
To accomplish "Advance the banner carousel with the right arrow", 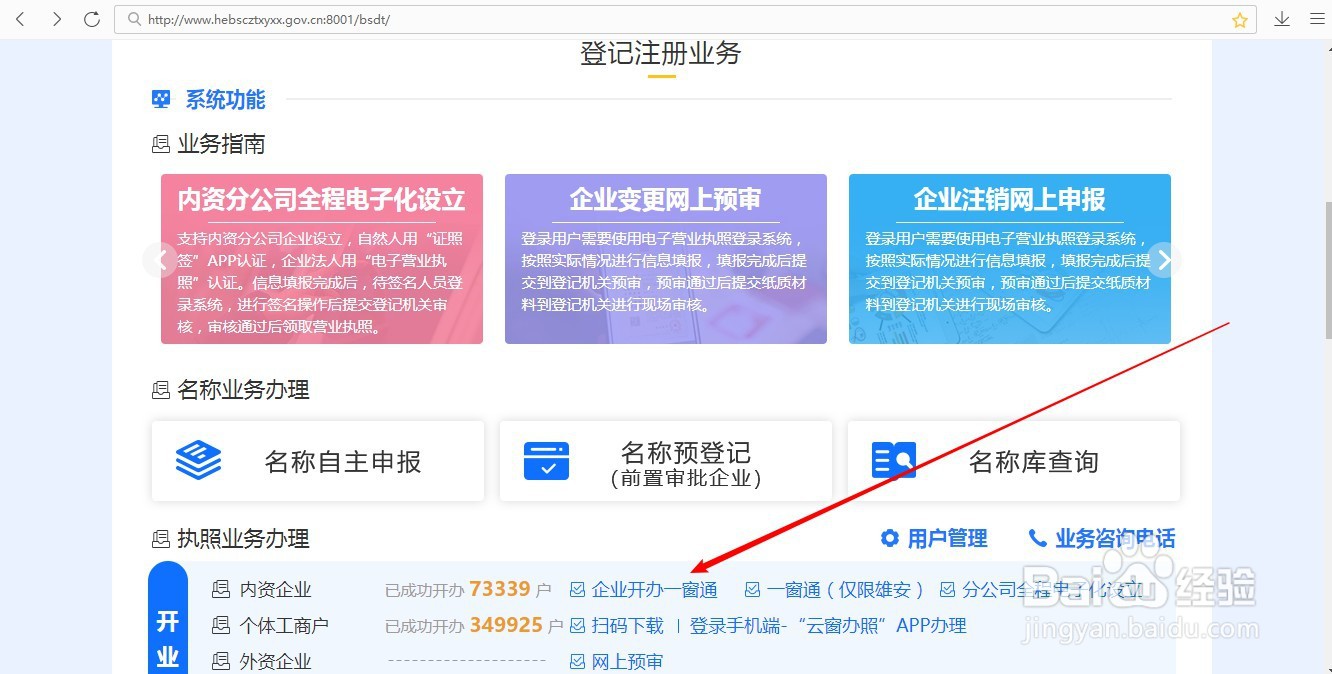I will coord(1165,259).
